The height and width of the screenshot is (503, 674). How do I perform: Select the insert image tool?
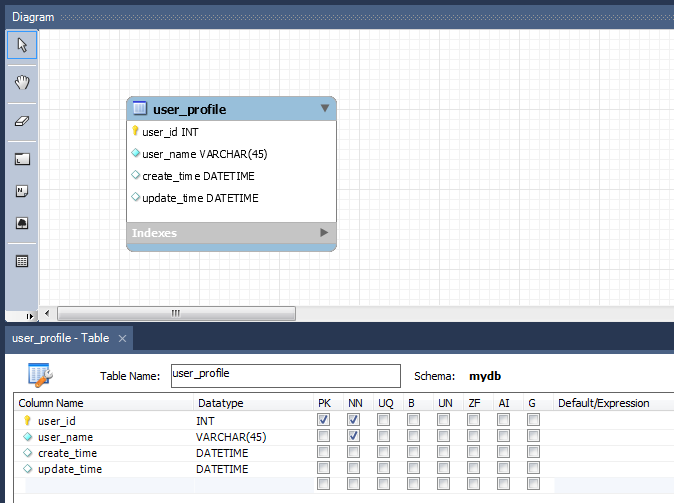[22, 222]
